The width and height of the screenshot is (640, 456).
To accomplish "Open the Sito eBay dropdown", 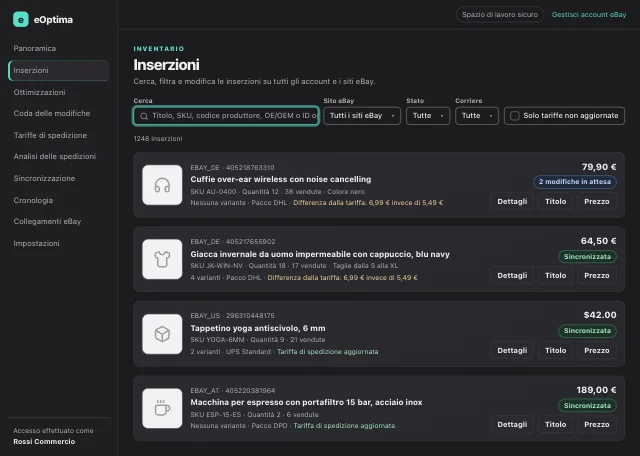I will (x=362, y=116).
